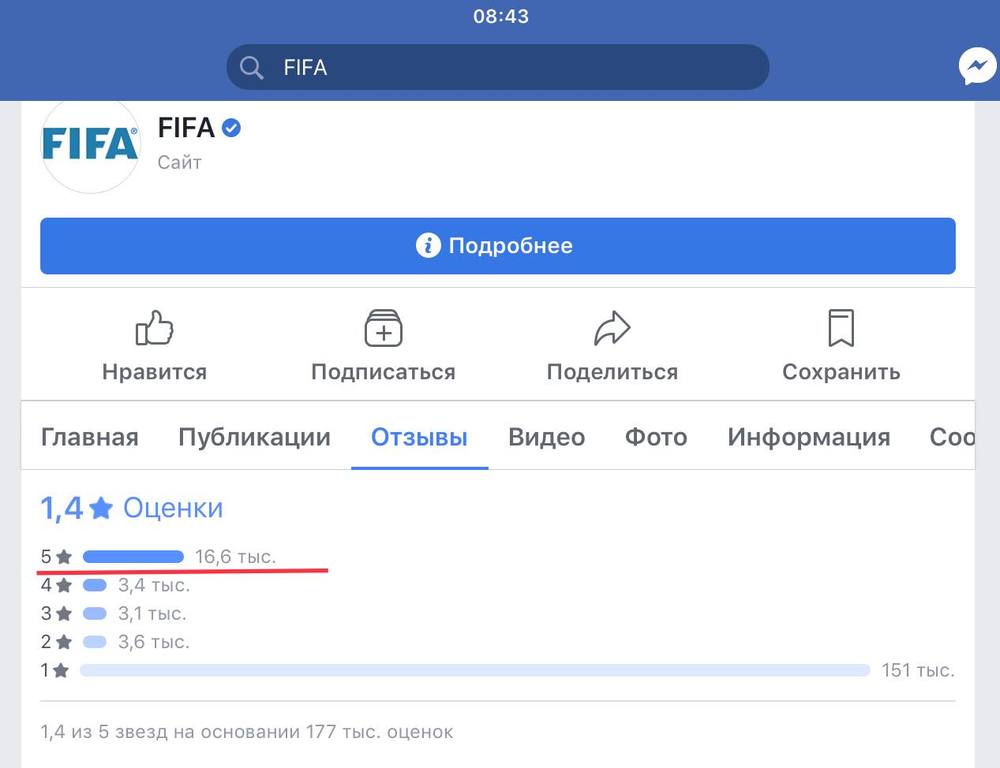Click the info icon on the Подробнее button
Image resolution: width=1000 pixels, height=768 pixels.
coord(428,246)
